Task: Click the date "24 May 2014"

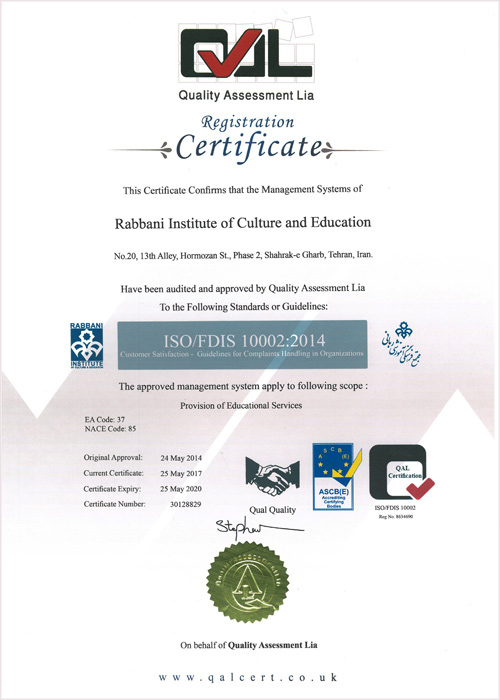Action: pyautogui.click(x=181, y=458)
